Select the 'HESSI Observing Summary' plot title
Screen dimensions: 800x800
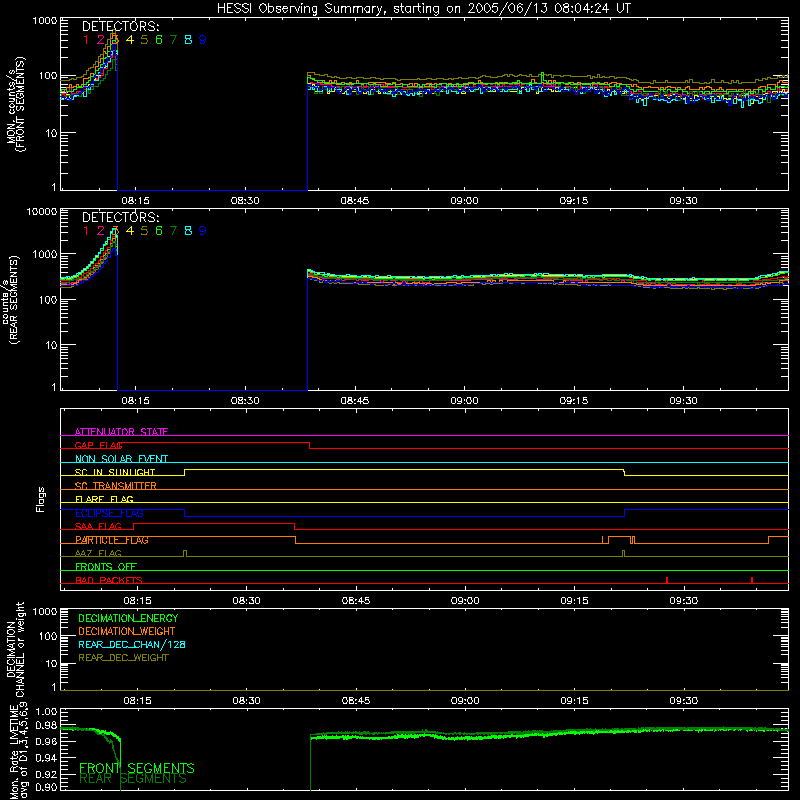coord(423,9)
